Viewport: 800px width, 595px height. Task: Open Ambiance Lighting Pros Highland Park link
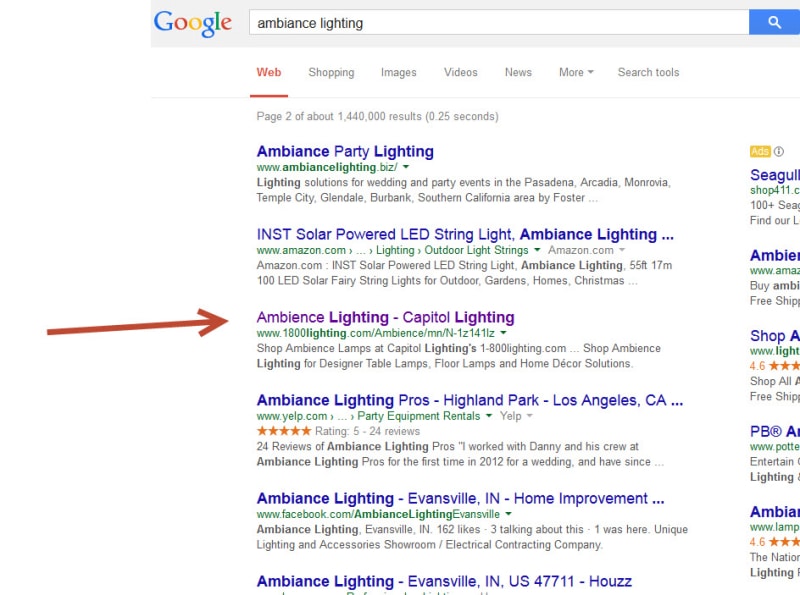click(x=469, y=400)
